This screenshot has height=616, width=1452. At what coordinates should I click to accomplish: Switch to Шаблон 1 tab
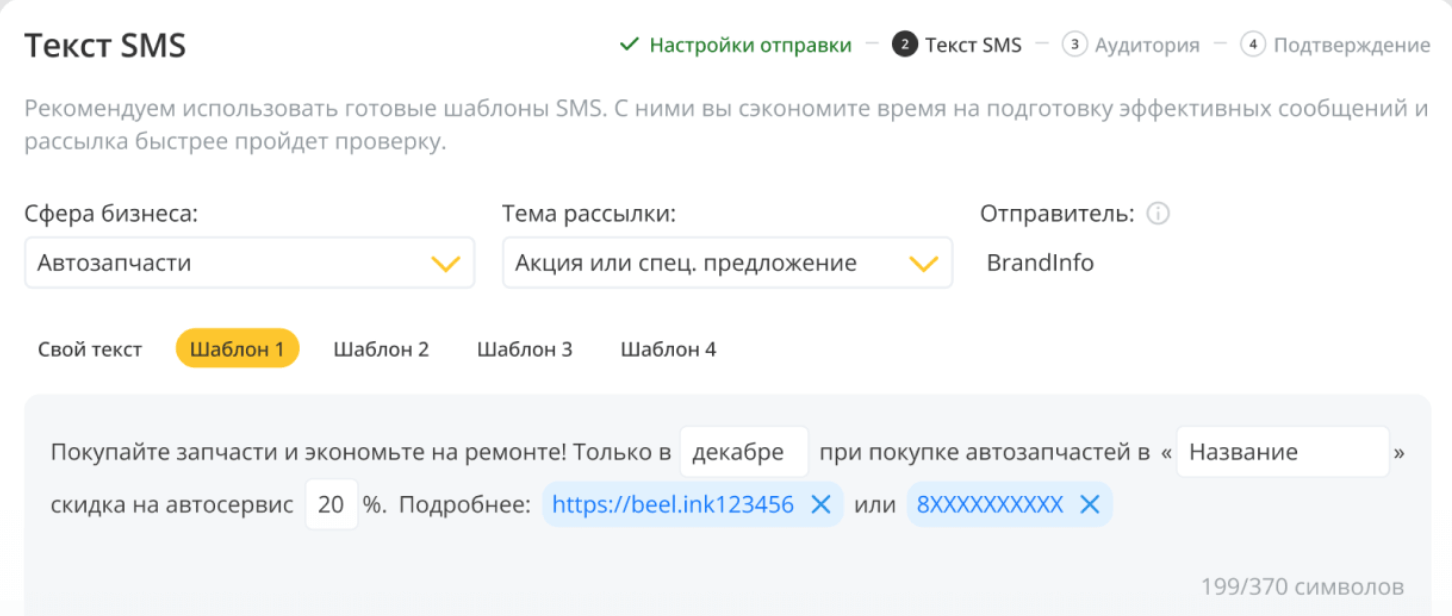click(x=237, y=349)
